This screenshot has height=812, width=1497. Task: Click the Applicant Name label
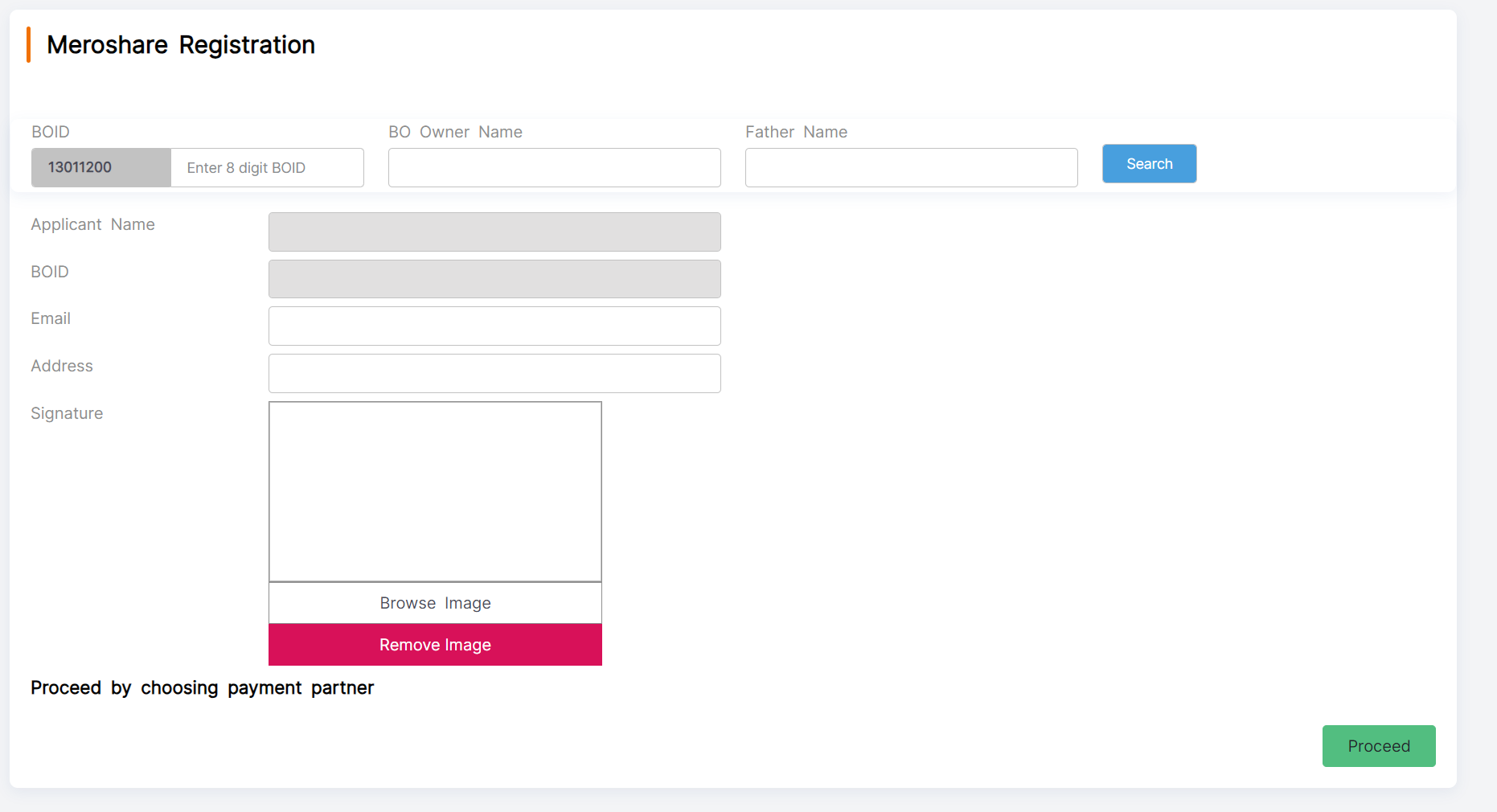pyautogui.click(x=92, y=225)
